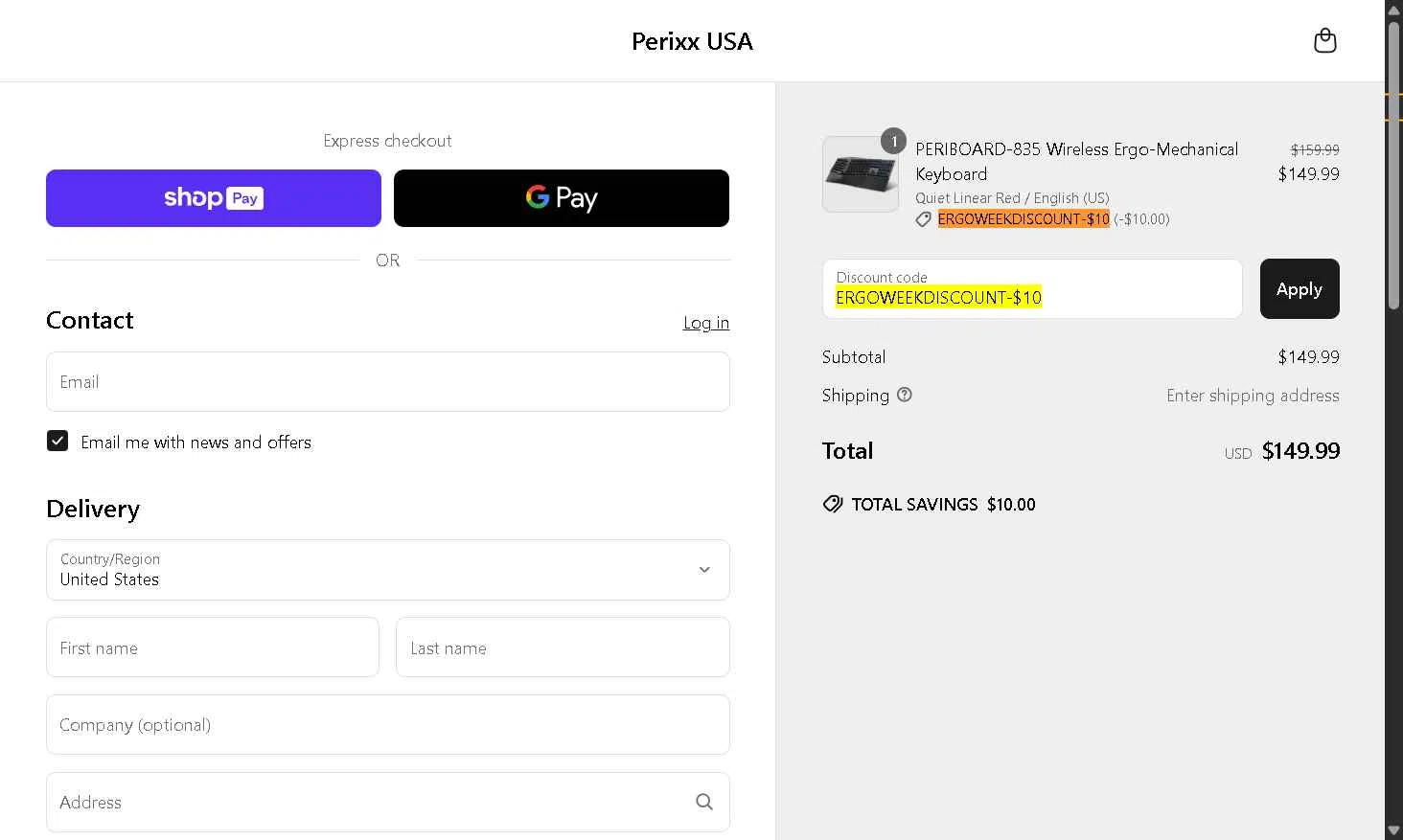
Task: Click the scrollbar down arrow
Action: click(x=1394, y=830)
